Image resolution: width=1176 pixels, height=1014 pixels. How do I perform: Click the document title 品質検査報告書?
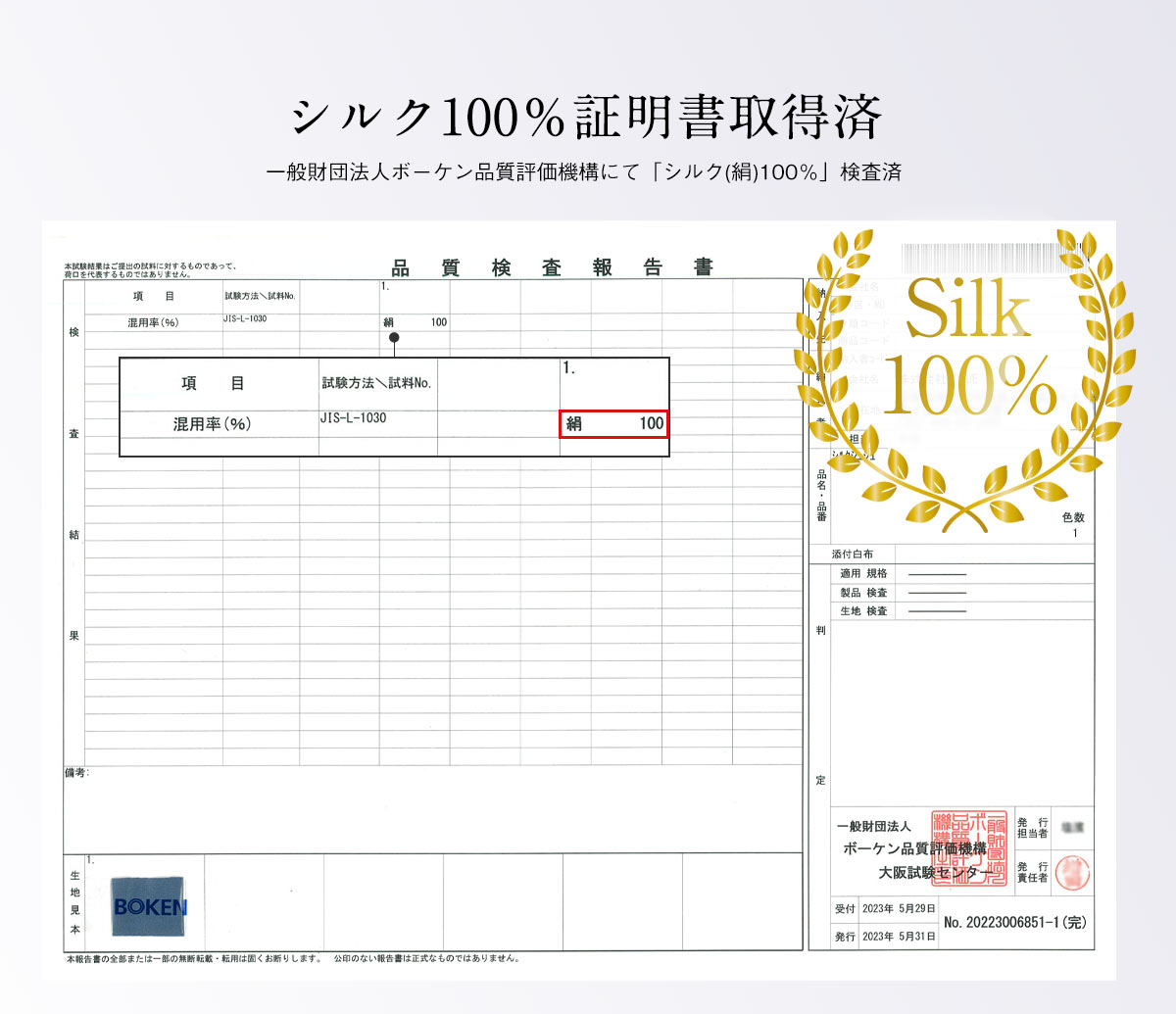pos(553,267)
